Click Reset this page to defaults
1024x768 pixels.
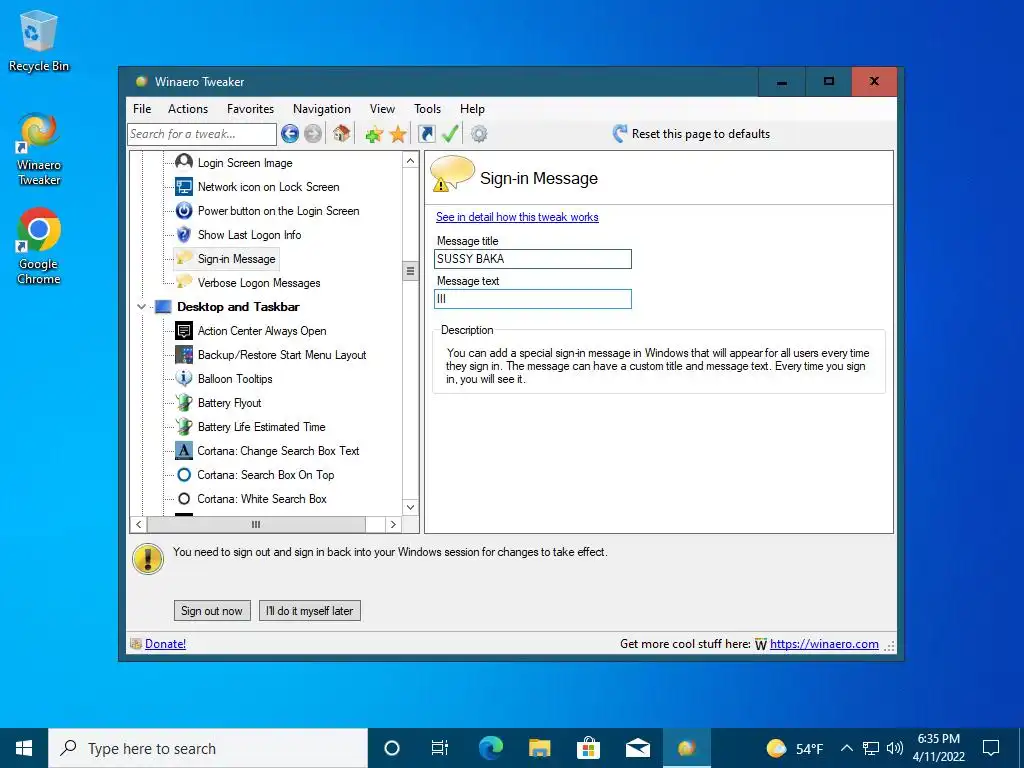pos(692,134)
